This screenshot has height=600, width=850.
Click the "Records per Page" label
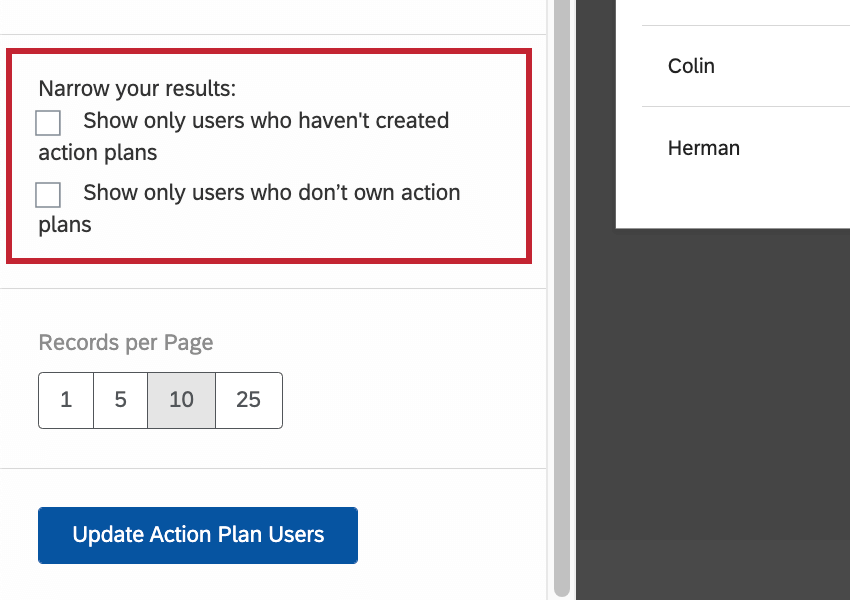coord(126,343)
